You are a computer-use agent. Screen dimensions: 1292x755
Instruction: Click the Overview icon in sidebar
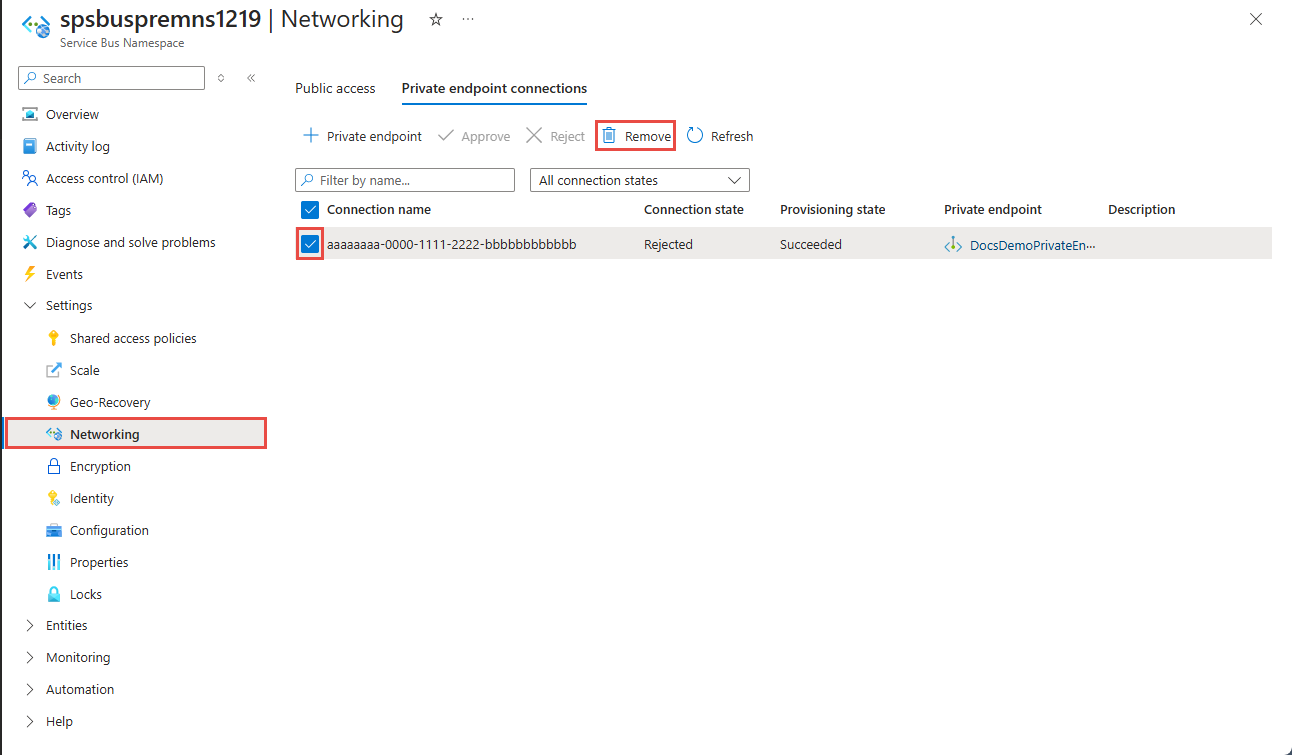click(x=30, y=114)
